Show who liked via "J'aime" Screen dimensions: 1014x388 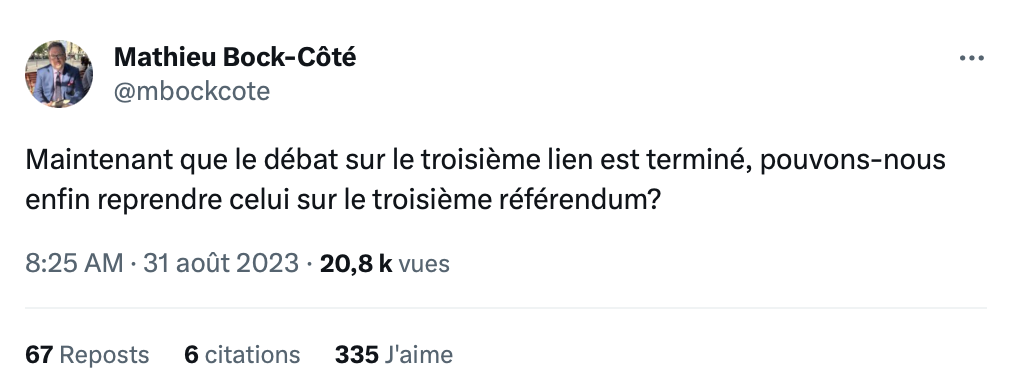(418, 355)
